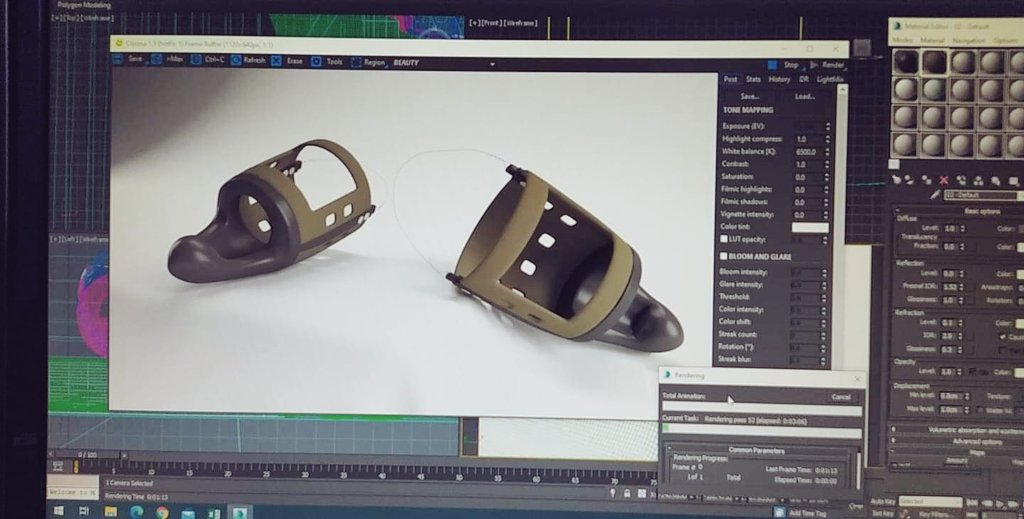Pick material with the eyedropper icon
This screenshot has height=519, width=1024.
click(x=935, y=195)
